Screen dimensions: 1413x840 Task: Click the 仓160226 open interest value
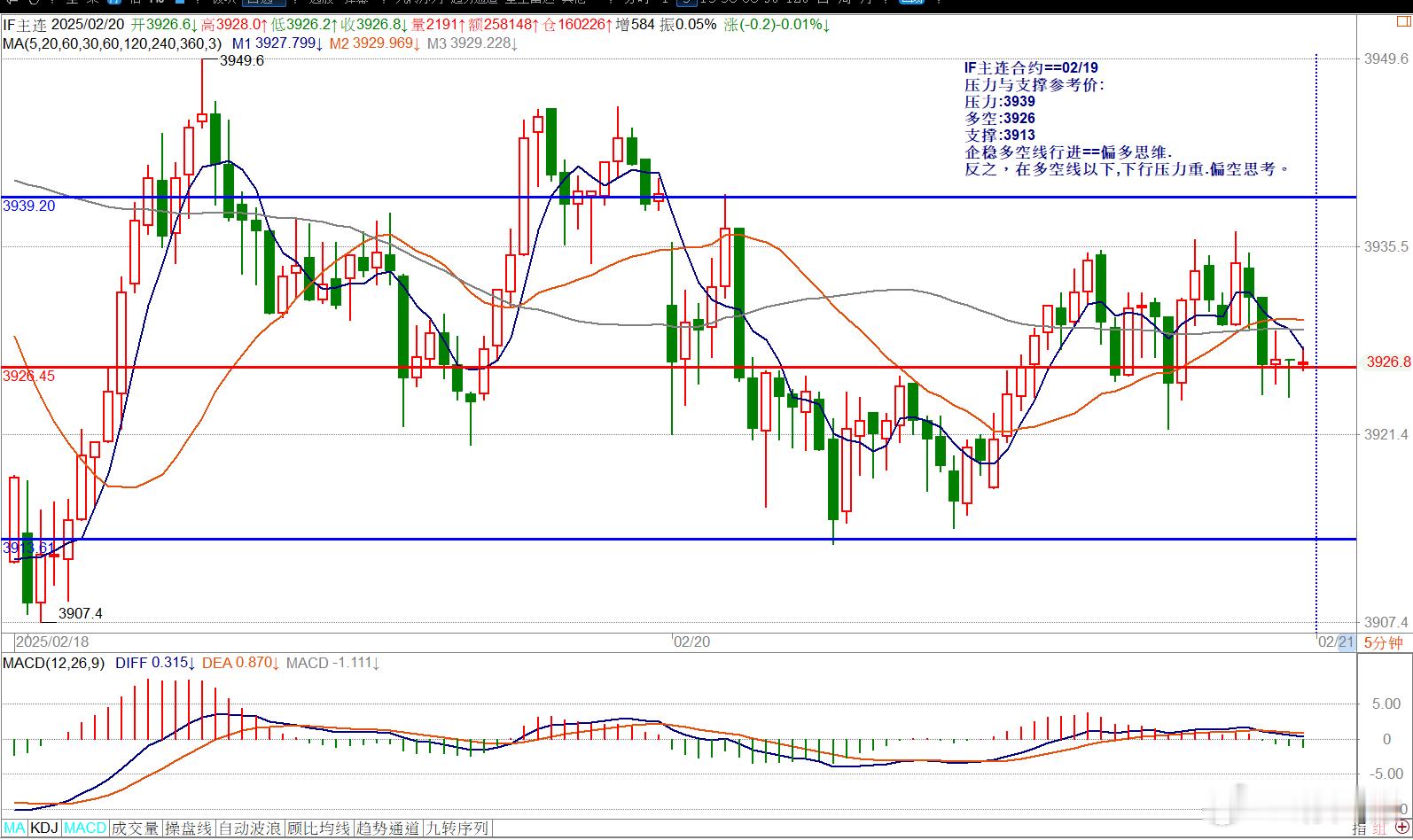578,25
